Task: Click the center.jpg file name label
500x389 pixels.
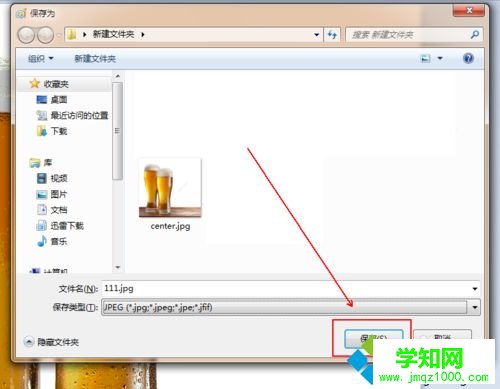Action: click(x=170, y=226)
